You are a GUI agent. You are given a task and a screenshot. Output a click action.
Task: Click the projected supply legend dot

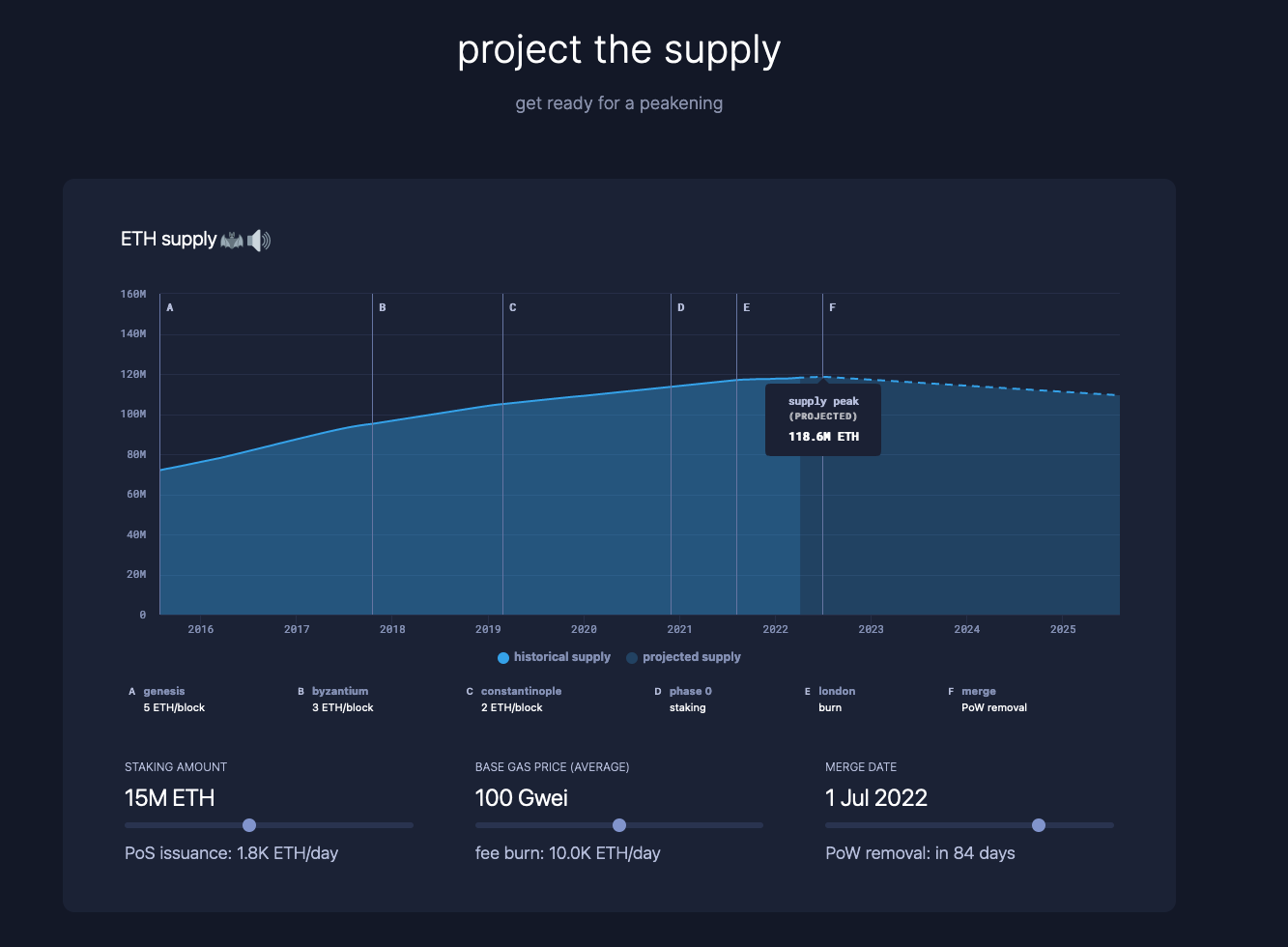point(632,658)
